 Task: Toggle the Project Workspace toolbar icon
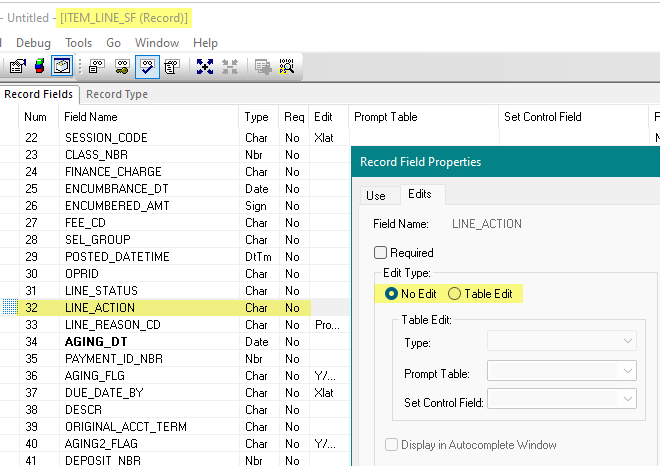coord(61,67)
